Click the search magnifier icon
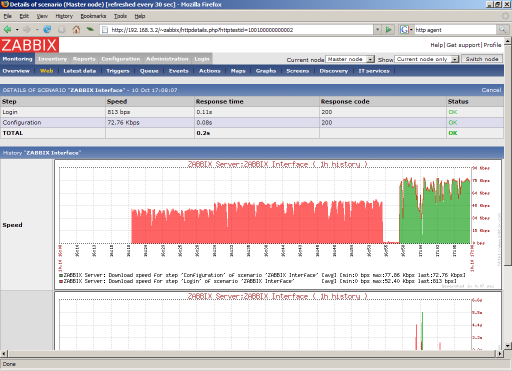Image resolution: width=512 pixels, height=371 pixels. 502,30
